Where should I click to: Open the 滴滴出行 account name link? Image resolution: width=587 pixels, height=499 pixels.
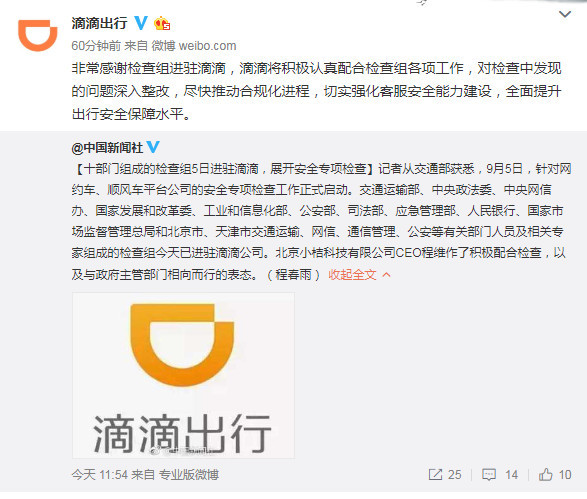pyautogui.click(x=100, y=23)
